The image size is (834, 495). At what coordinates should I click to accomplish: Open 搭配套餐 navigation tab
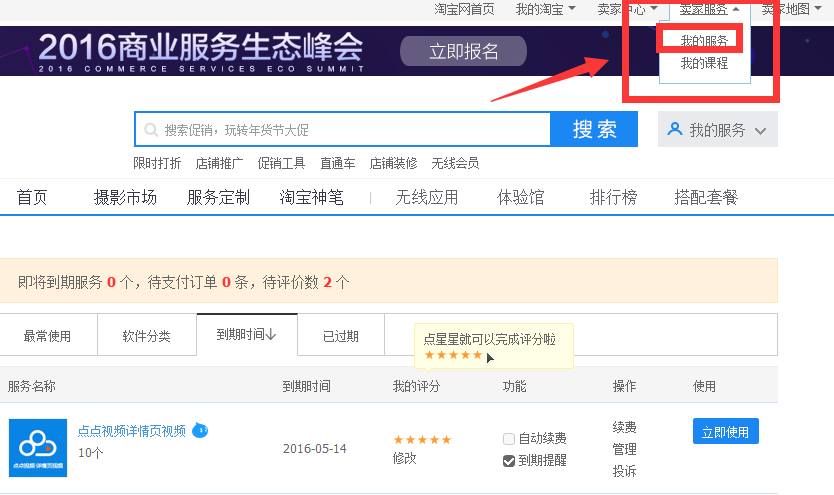tap(706, 197)
